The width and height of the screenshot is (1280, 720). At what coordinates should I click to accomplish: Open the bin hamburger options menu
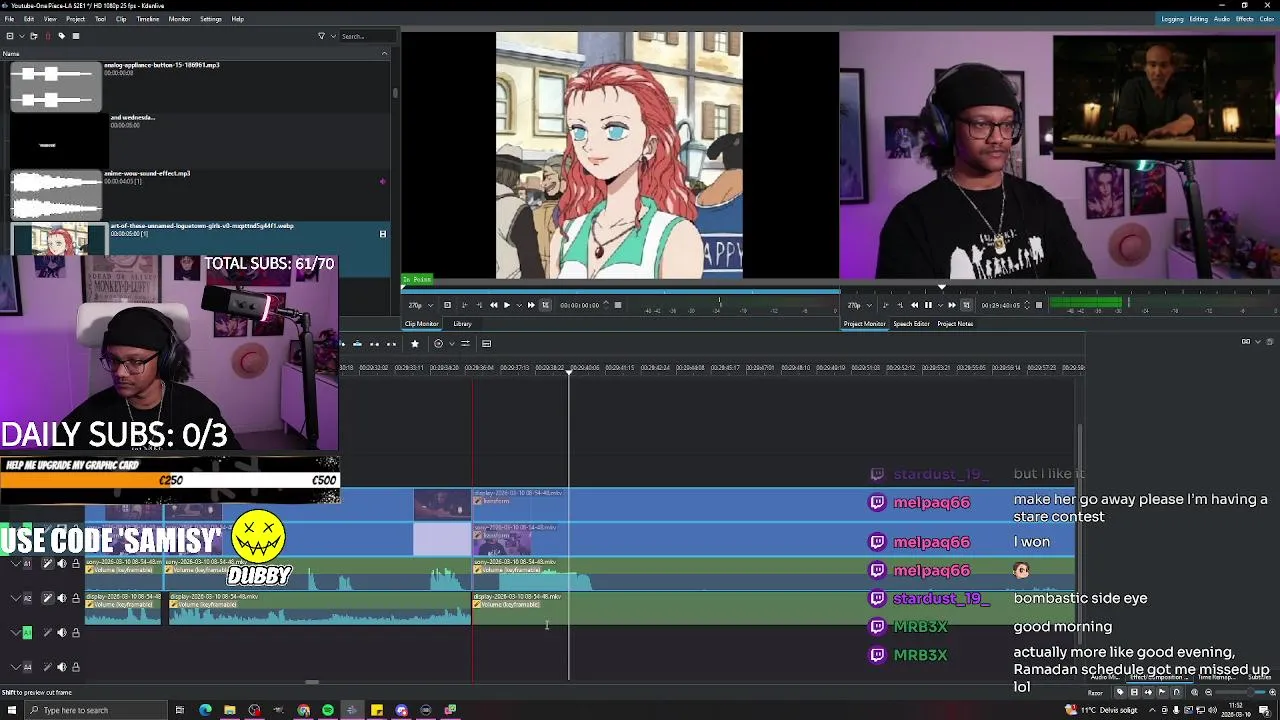coord(76,36)
